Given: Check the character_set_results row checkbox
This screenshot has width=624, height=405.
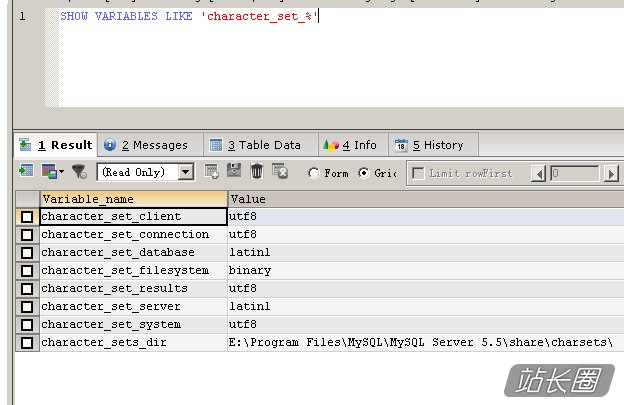Looking at the screenshot, I should (27, 289).
